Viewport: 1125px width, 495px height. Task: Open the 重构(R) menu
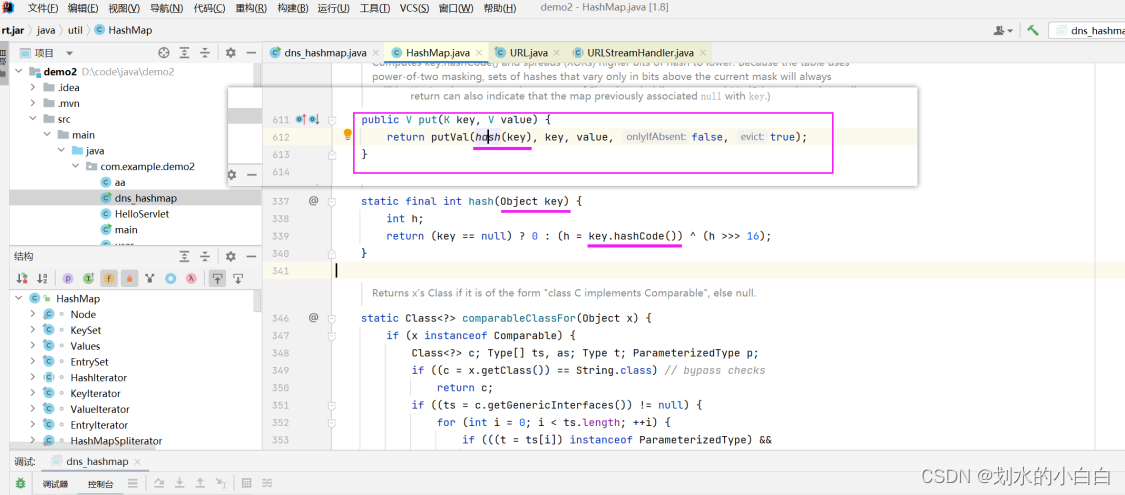tap(250, 9)
